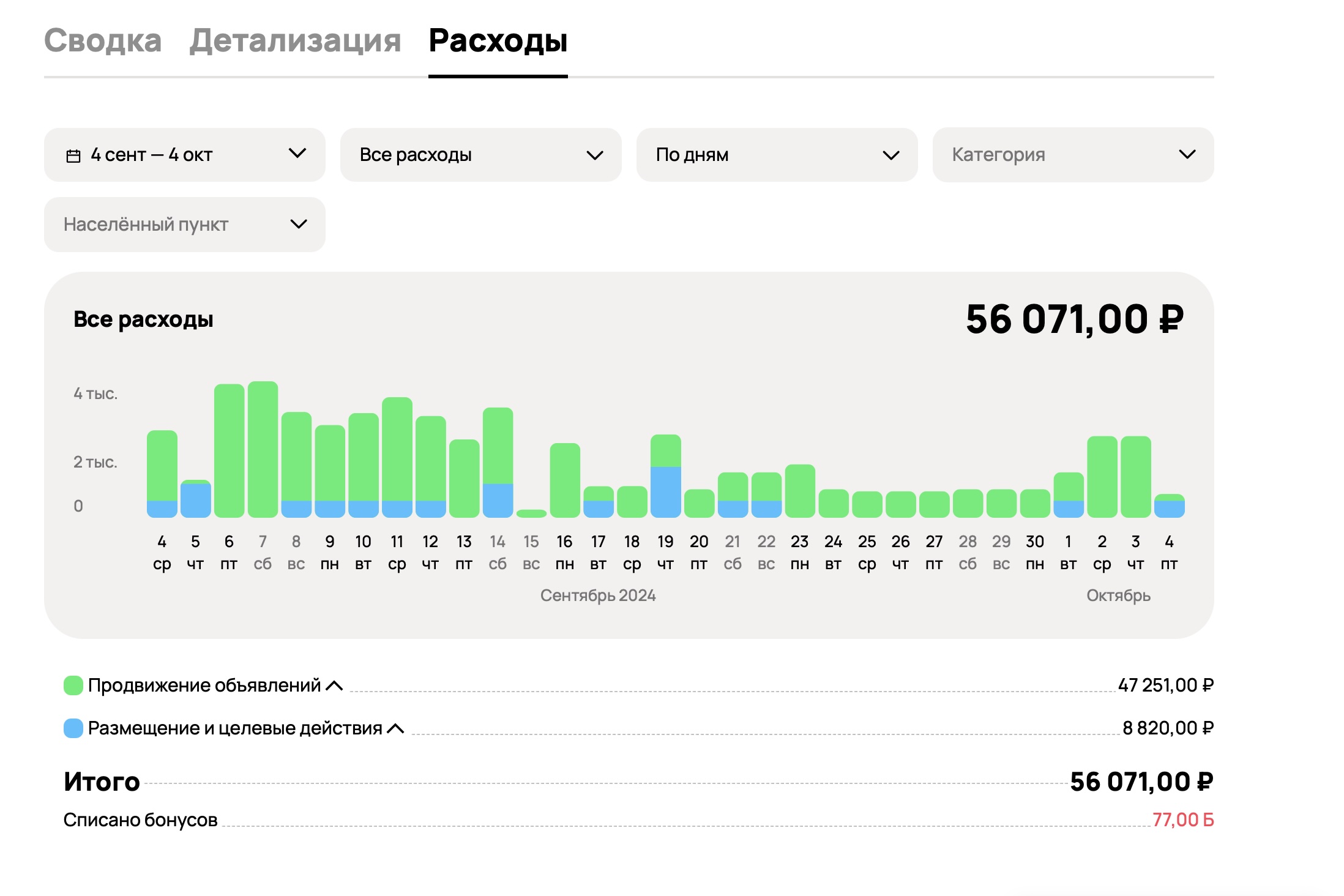Click the Сентябрь 2024 axis label

(x=598, y=595)
